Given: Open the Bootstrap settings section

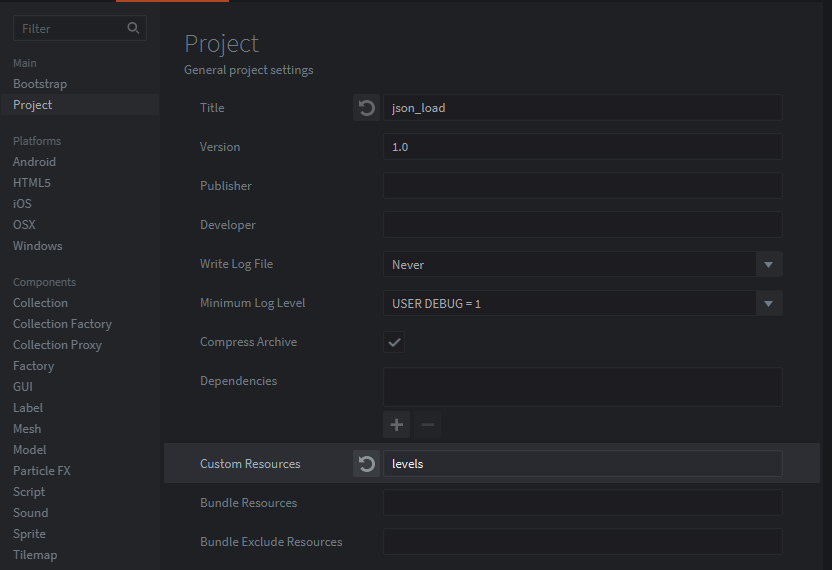Looking at the screenshot, I should [x=40, y=84].
